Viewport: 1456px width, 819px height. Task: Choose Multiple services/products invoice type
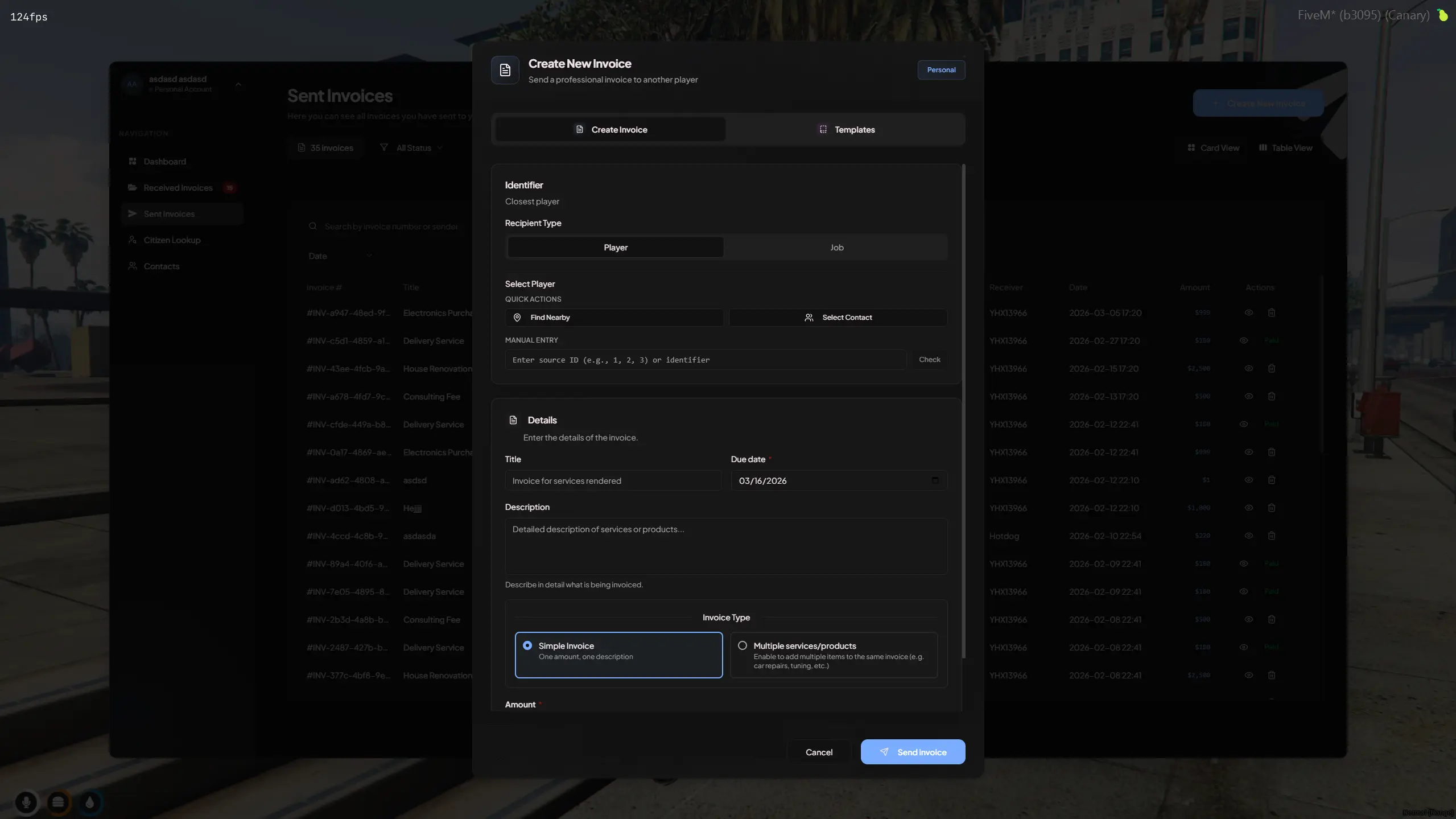coord(833,655)
